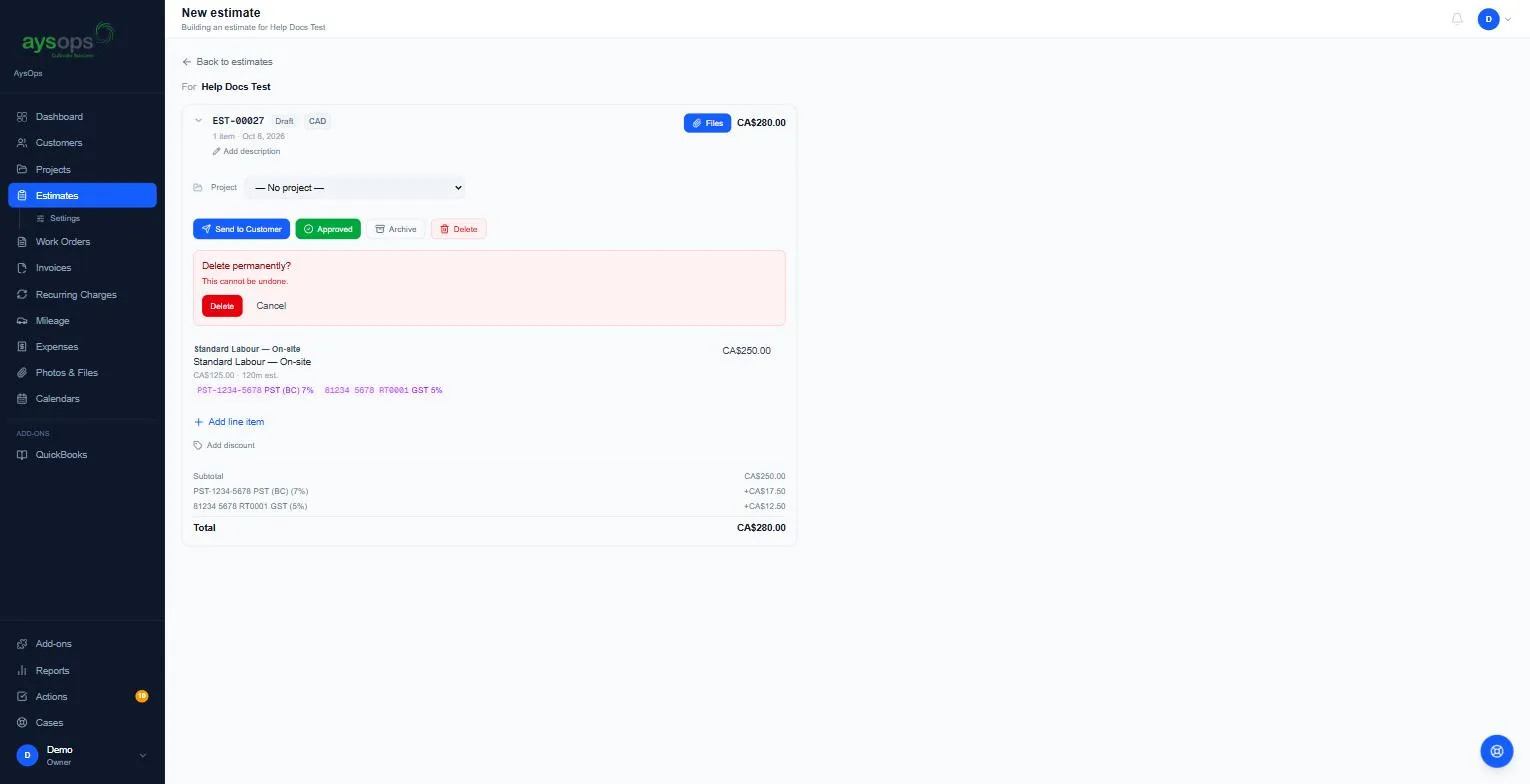The height and width of the screenshot is (784, 1530).
Task: Open the Dashboard page
Action: coord(82,117)
